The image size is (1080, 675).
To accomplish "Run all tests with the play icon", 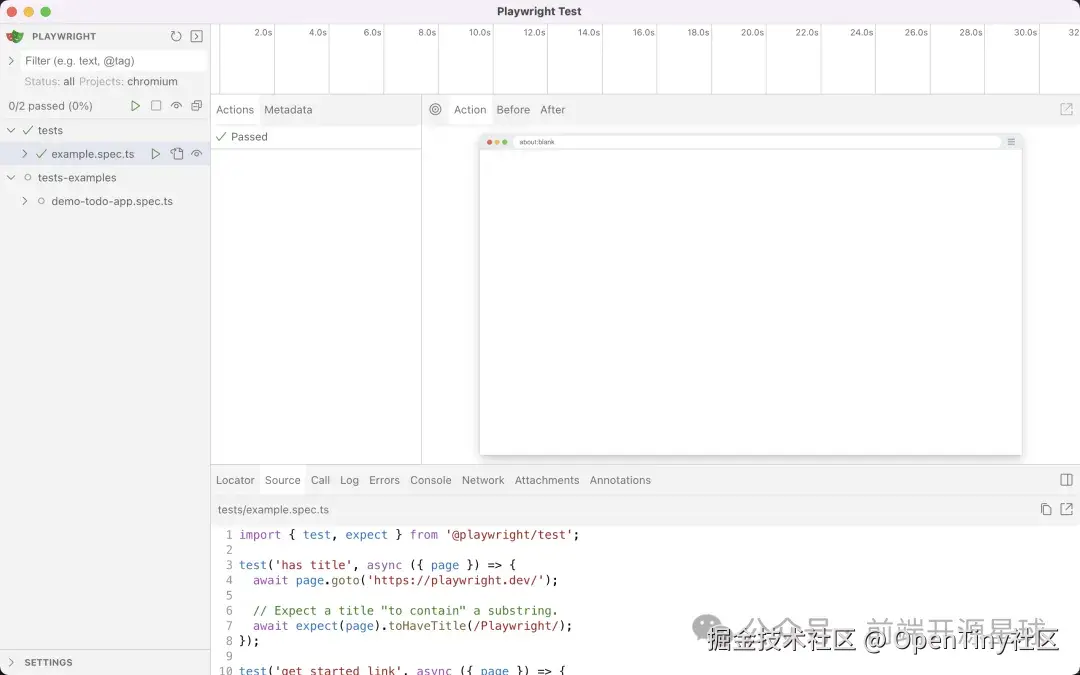I will click(136, 106).
